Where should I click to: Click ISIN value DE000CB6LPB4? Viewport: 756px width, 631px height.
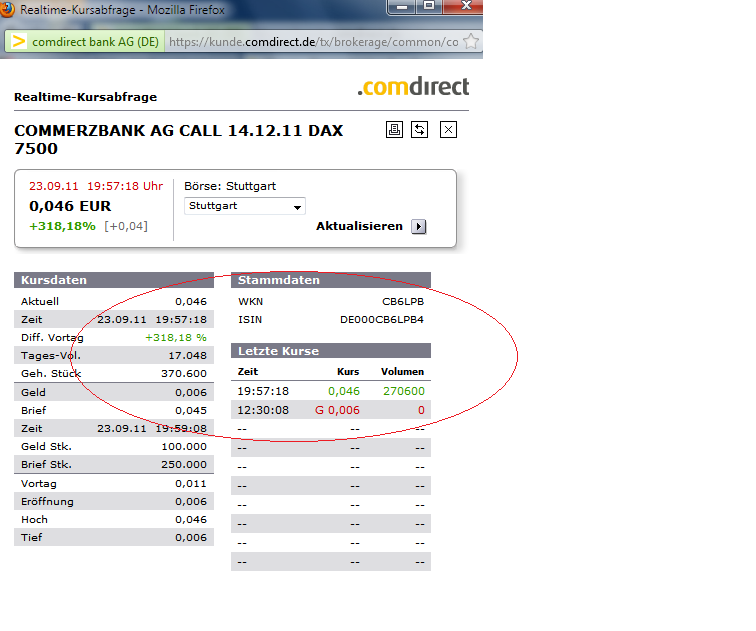point(382,320)
